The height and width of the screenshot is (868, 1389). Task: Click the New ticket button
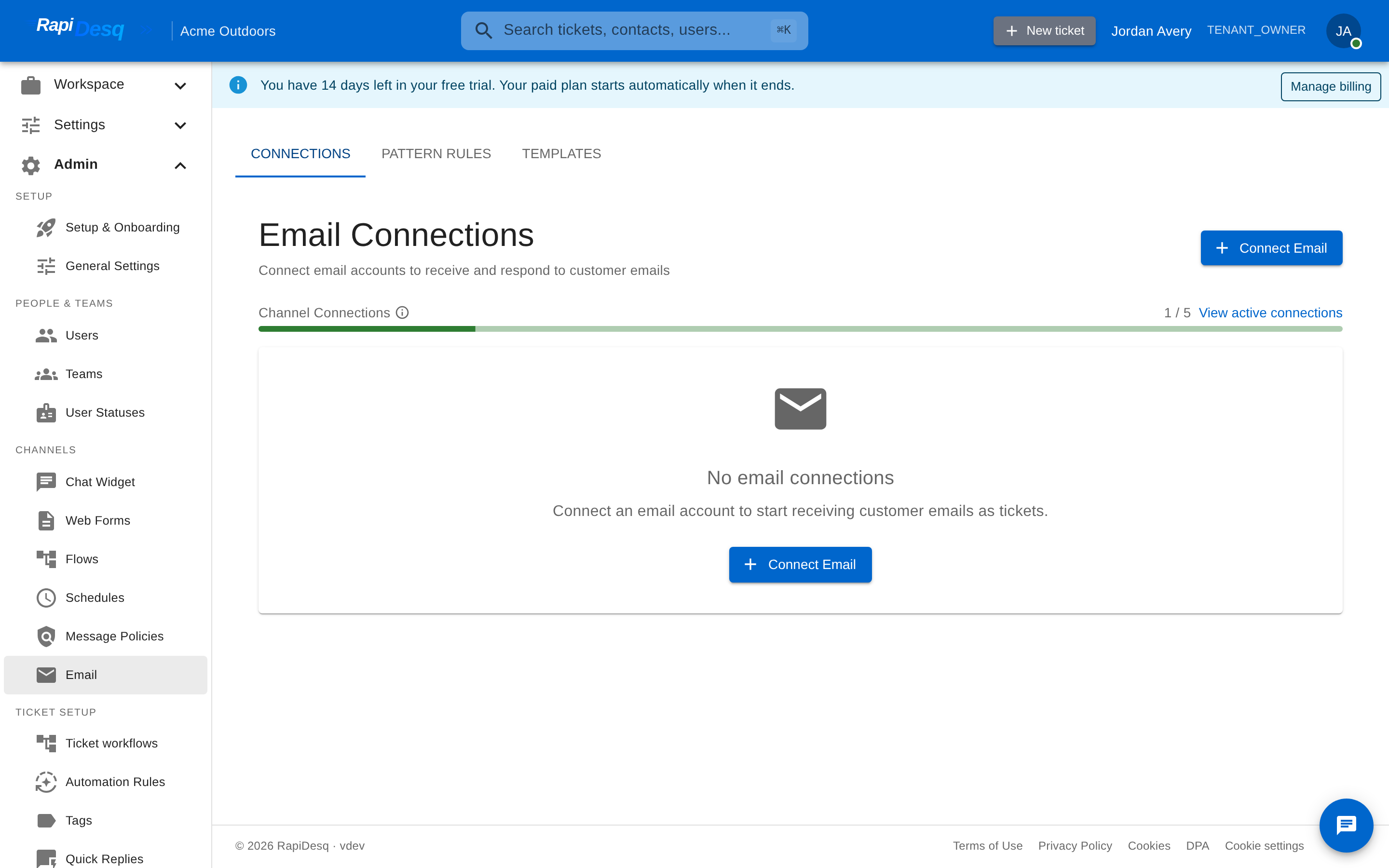pos(1044,31)
